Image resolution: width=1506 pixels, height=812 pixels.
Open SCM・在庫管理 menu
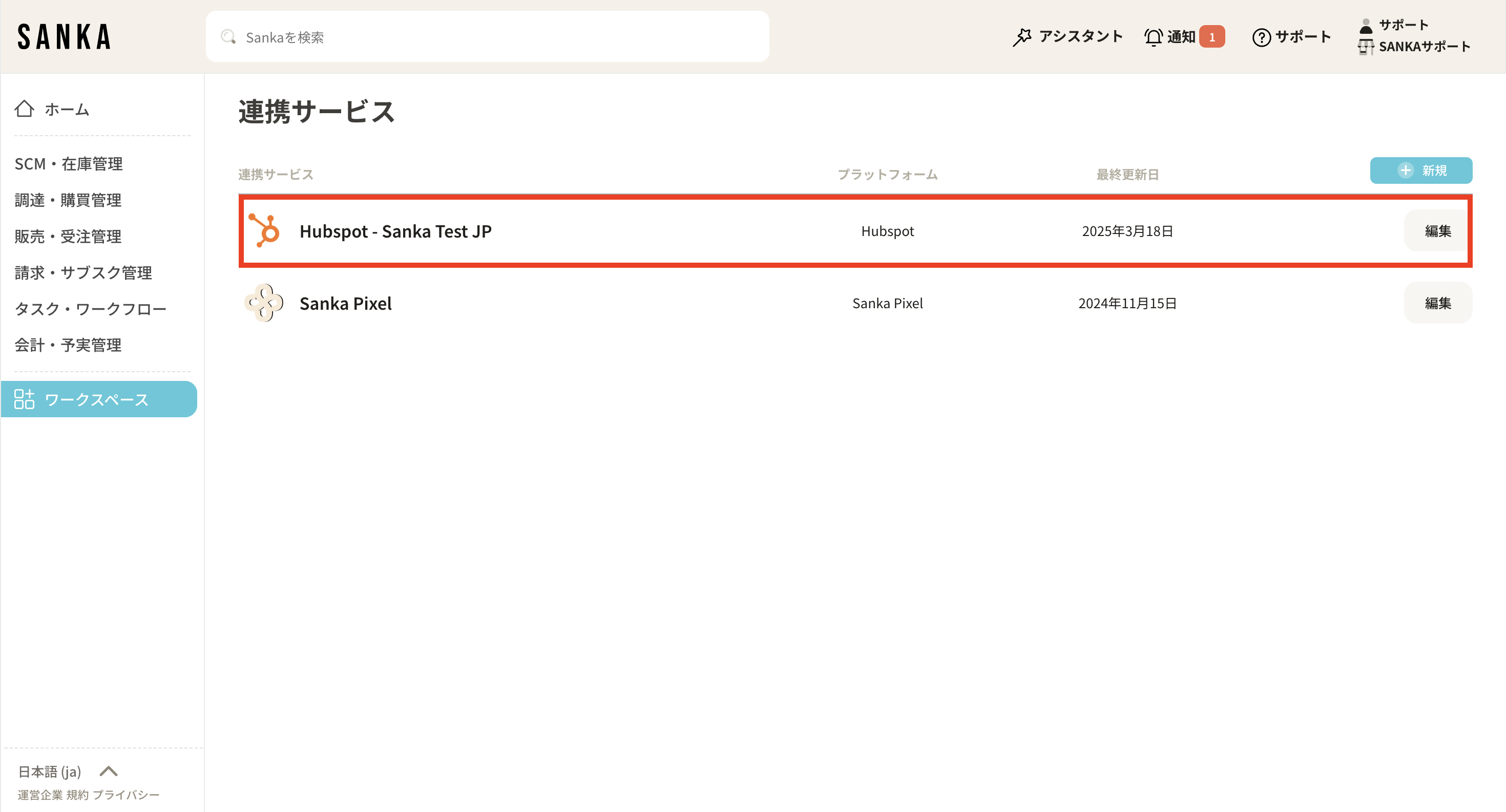point(69,164)
